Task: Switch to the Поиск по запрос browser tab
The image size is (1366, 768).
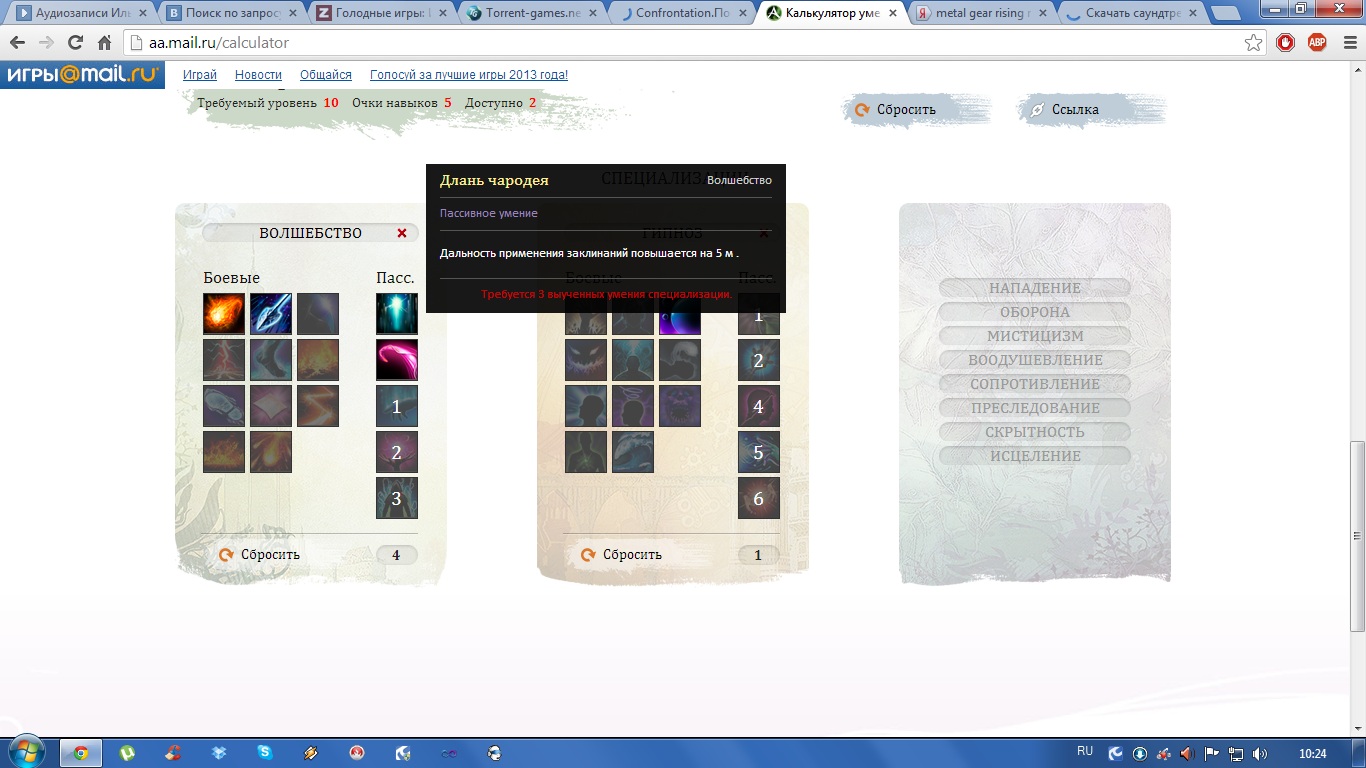Action: pyautogui.click(x=230, y=14)
